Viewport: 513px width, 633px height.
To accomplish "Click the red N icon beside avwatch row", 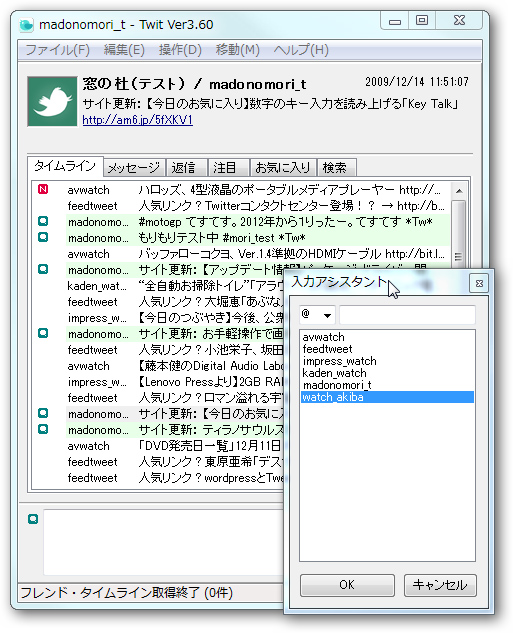I will 43,189.
